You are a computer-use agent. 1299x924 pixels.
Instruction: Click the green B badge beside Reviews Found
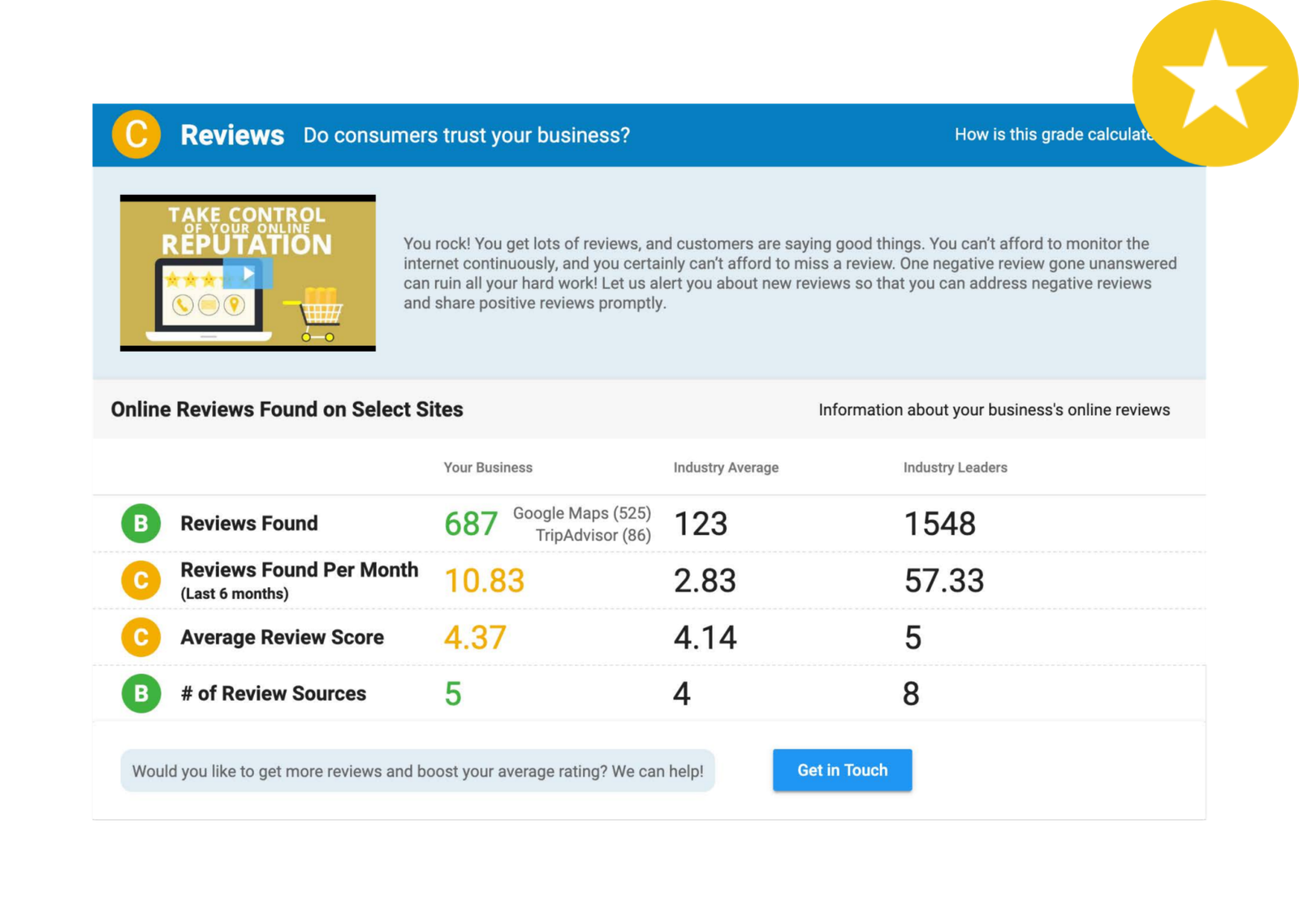(141, 523)
